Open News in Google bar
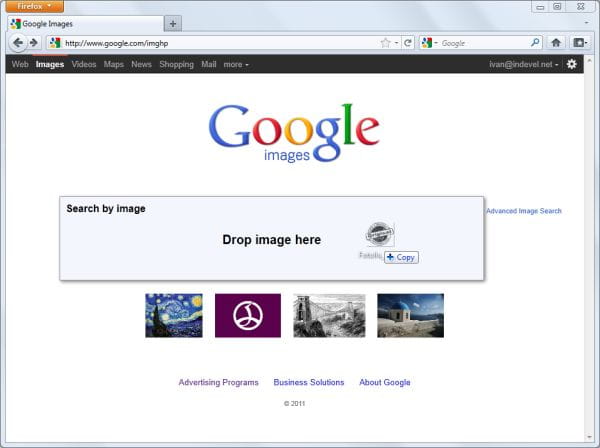This screenshot has height=448, width=600. tap(141, 65)
